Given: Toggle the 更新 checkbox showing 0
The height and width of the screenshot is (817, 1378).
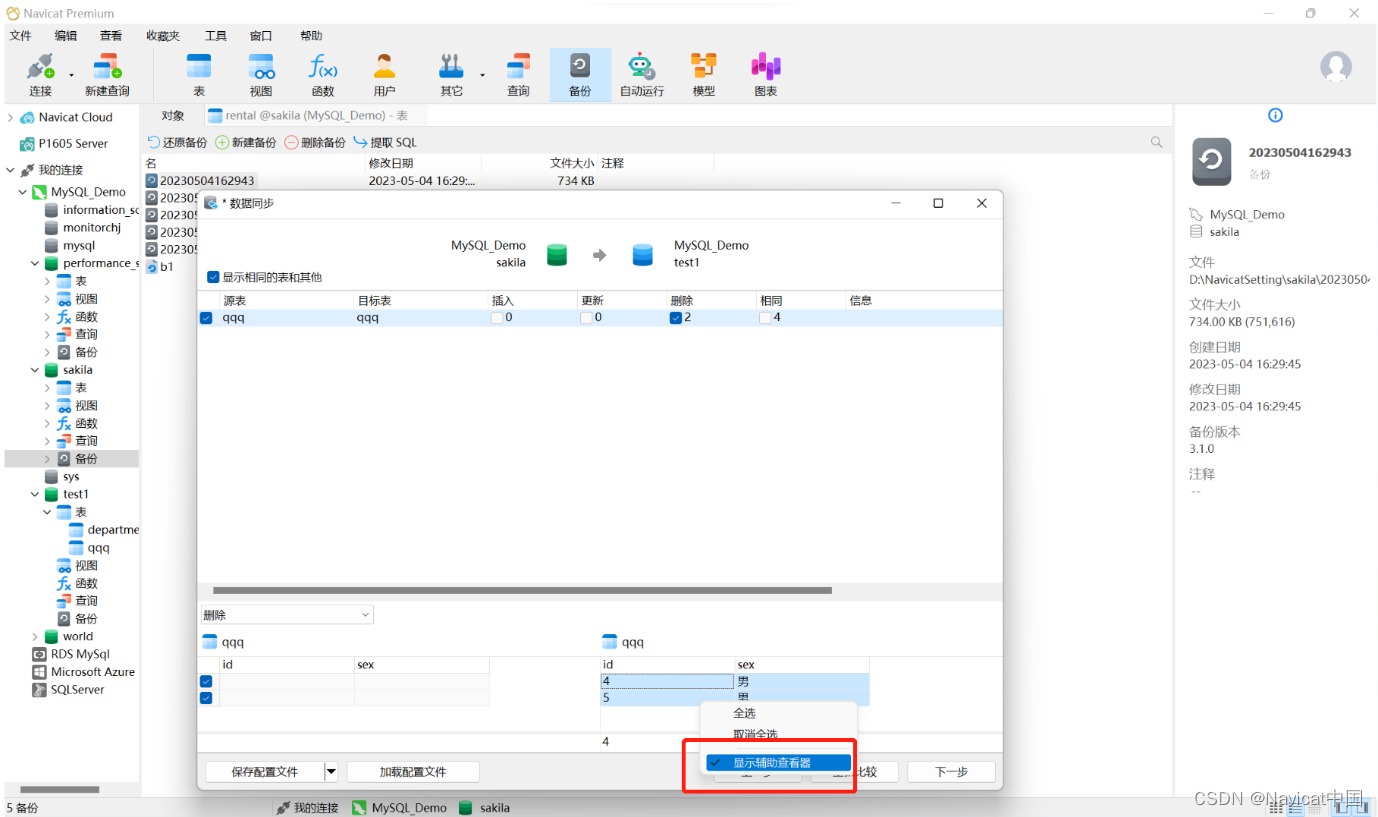Looking at the screenshot, I should click(586, 318).
